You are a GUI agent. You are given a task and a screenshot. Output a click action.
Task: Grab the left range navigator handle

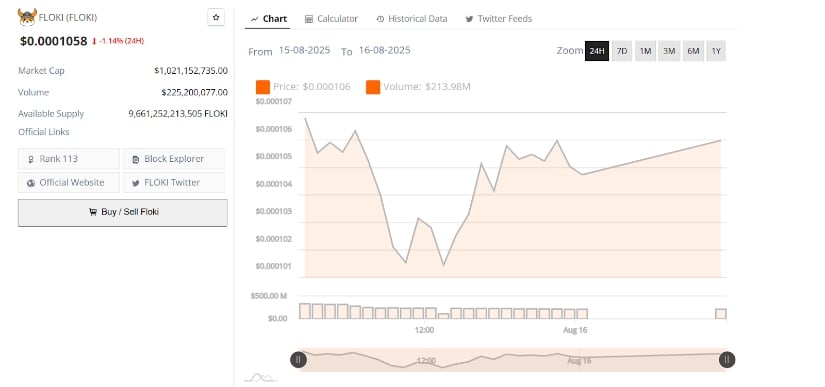tap(298, 360)
